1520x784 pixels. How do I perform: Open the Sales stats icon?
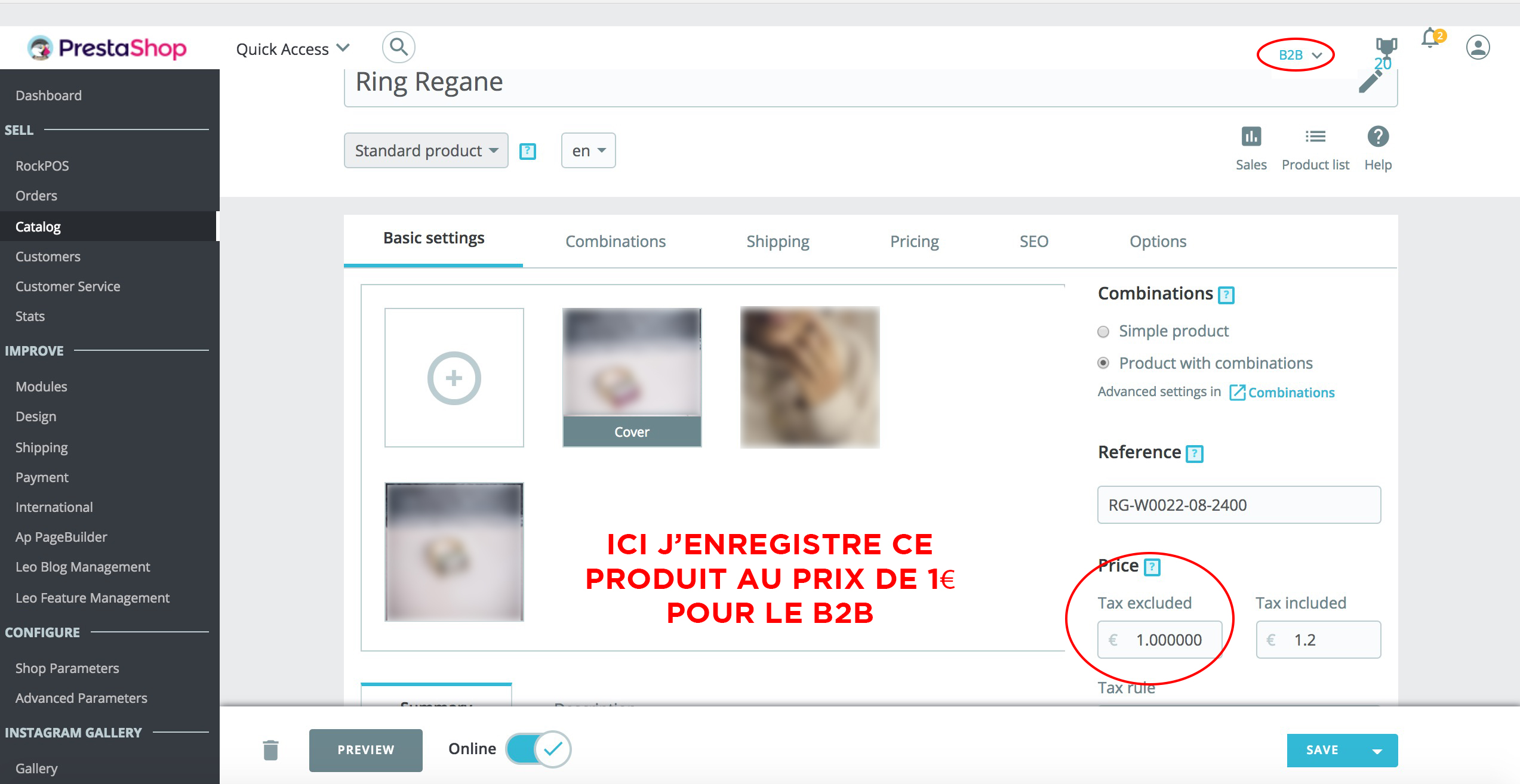click(x=1251, y=137)
